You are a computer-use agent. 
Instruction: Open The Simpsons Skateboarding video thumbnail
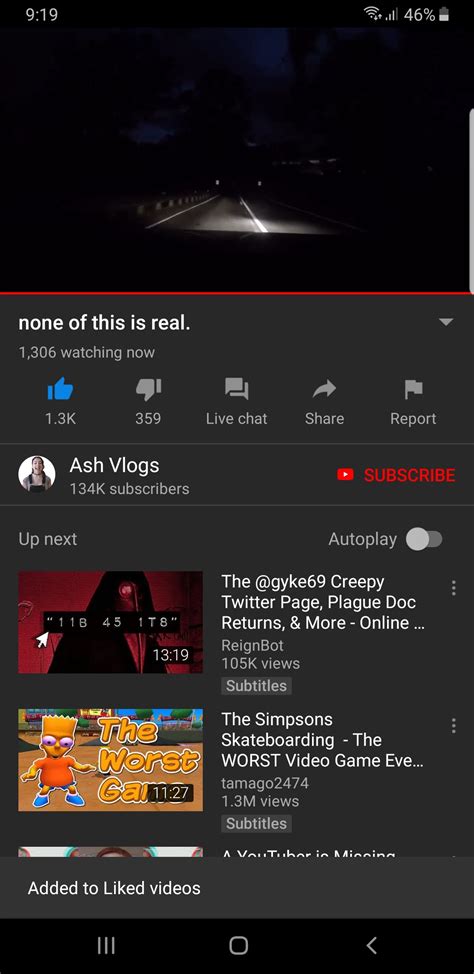pyautogui.click(x=111, y=760)
